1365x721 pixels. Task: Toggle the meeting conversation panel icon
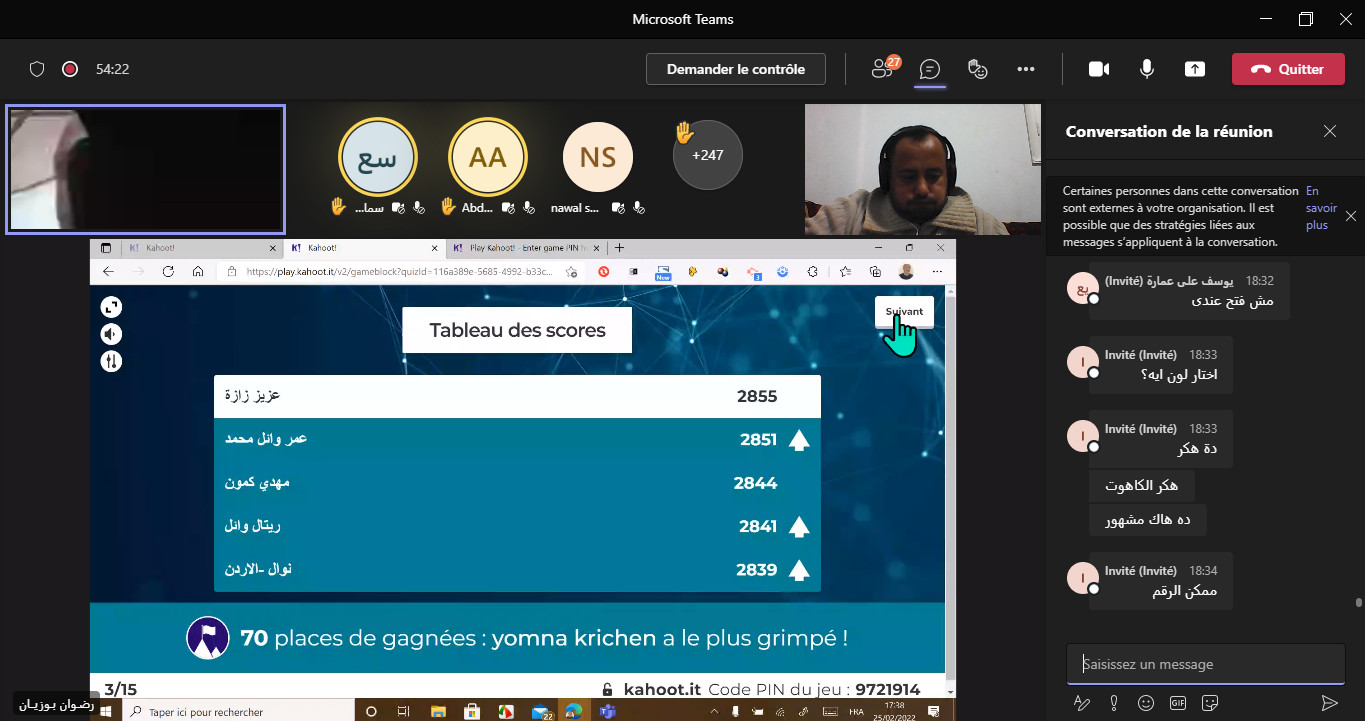[x=930, y=69]
